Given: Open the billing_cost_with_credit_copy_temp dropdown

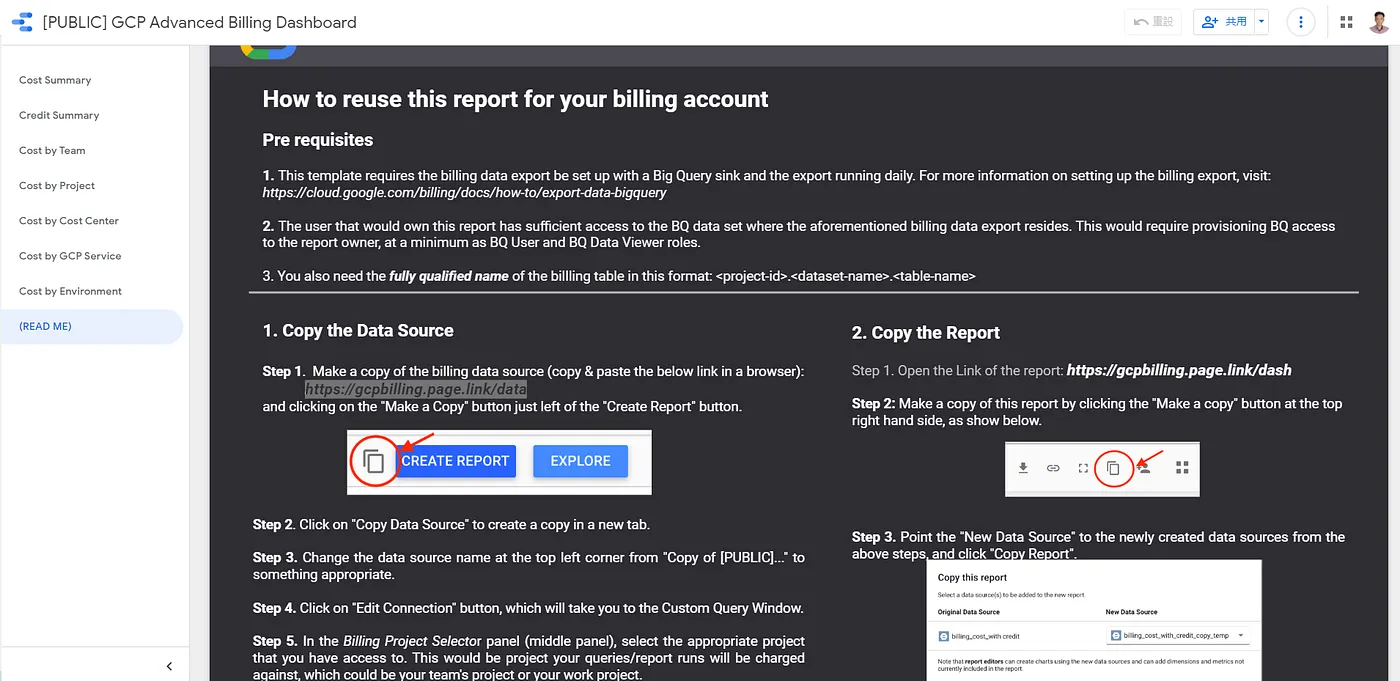Looking at the screenshot, I should tap(1179, 635).
